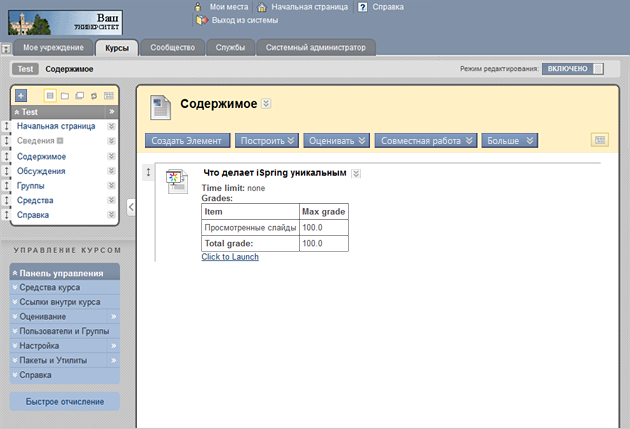Switch to Сообщество tab
The width and height of the screenshot is (630, 429).
tap(172, 47)
